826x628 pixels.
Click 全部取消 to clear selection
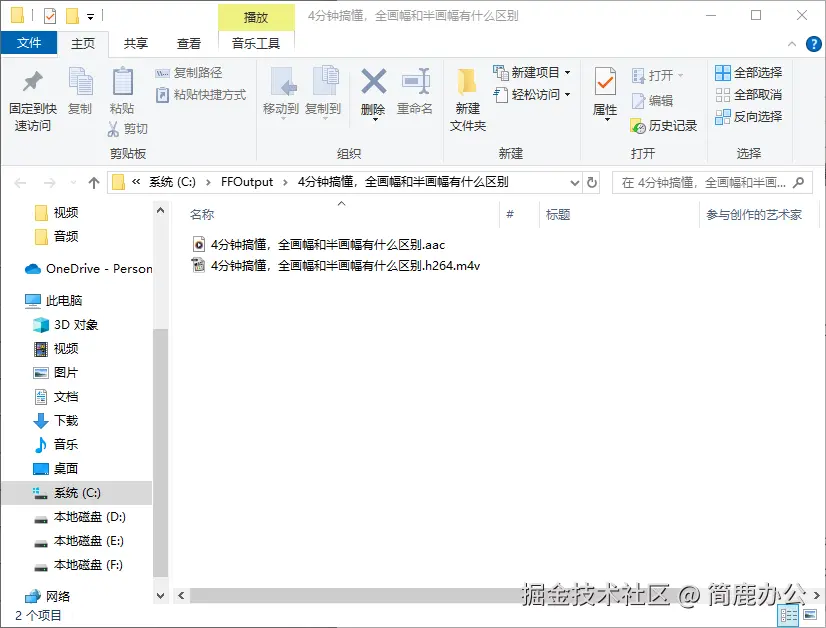748,94
